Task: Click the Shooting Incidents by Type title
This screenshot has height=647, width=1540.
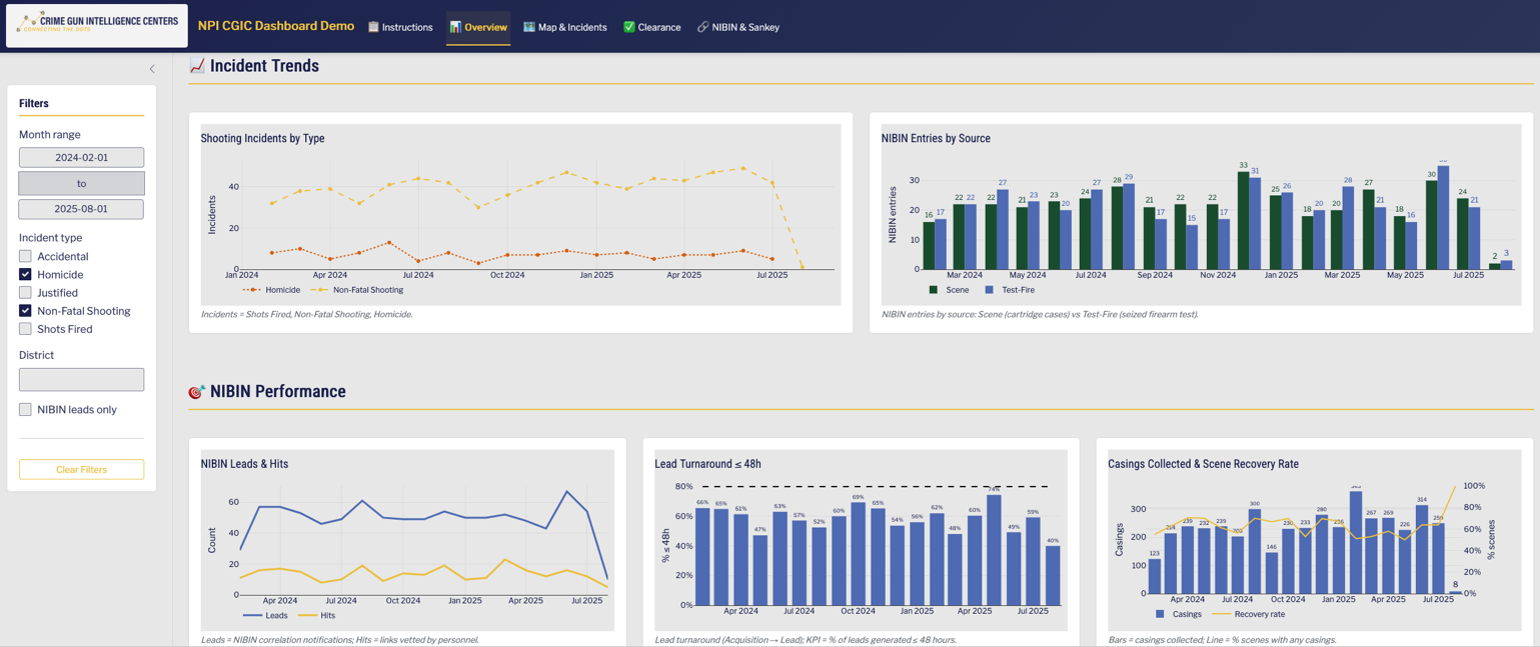Action: (262, 138)
